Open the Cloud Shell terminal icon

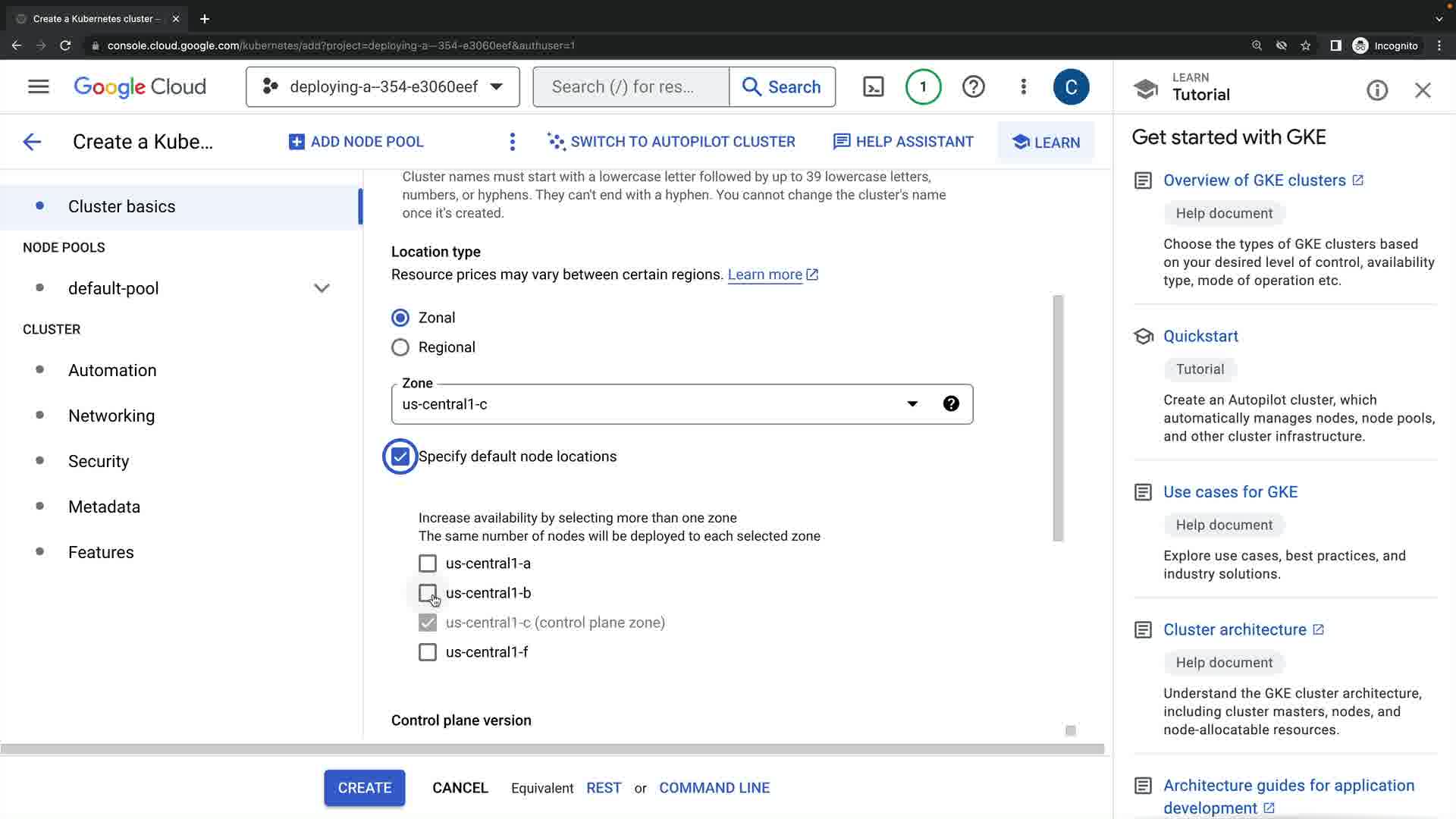(874, 87)
